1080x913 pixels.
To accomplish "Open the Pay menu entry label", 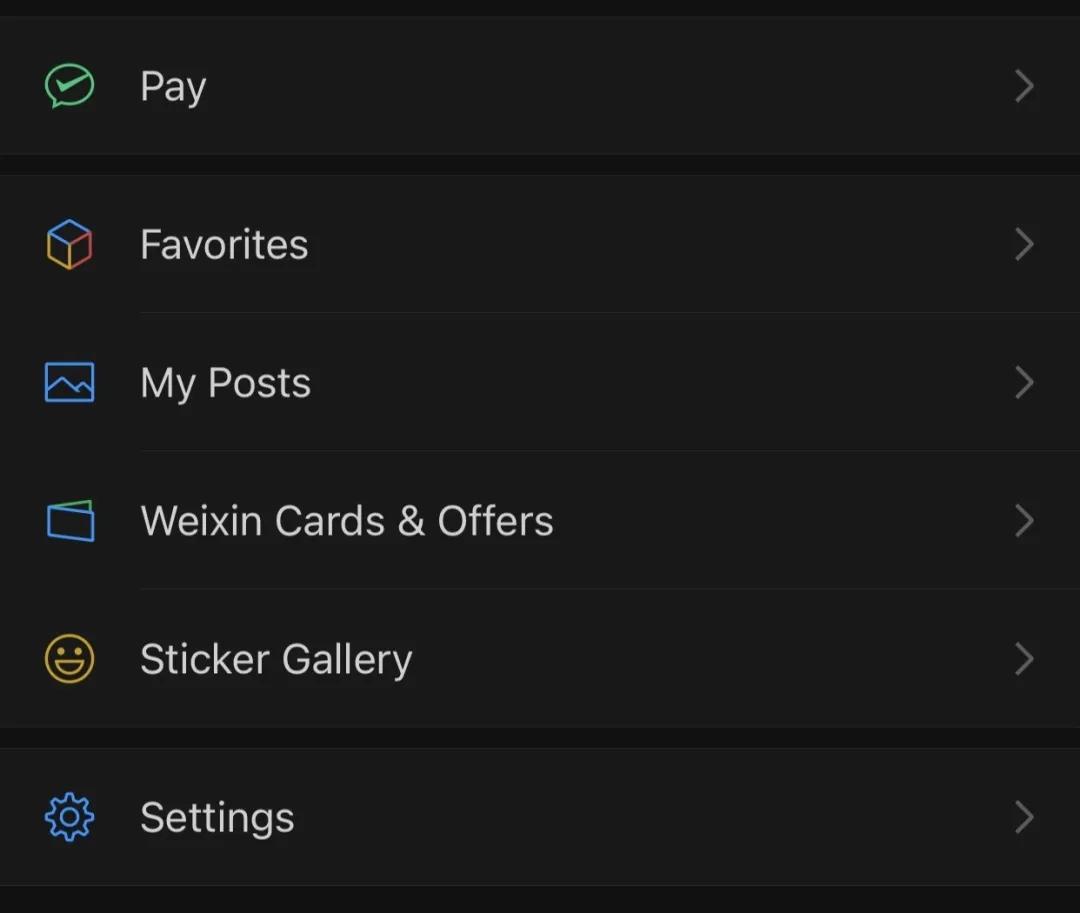I will point(173,87).
